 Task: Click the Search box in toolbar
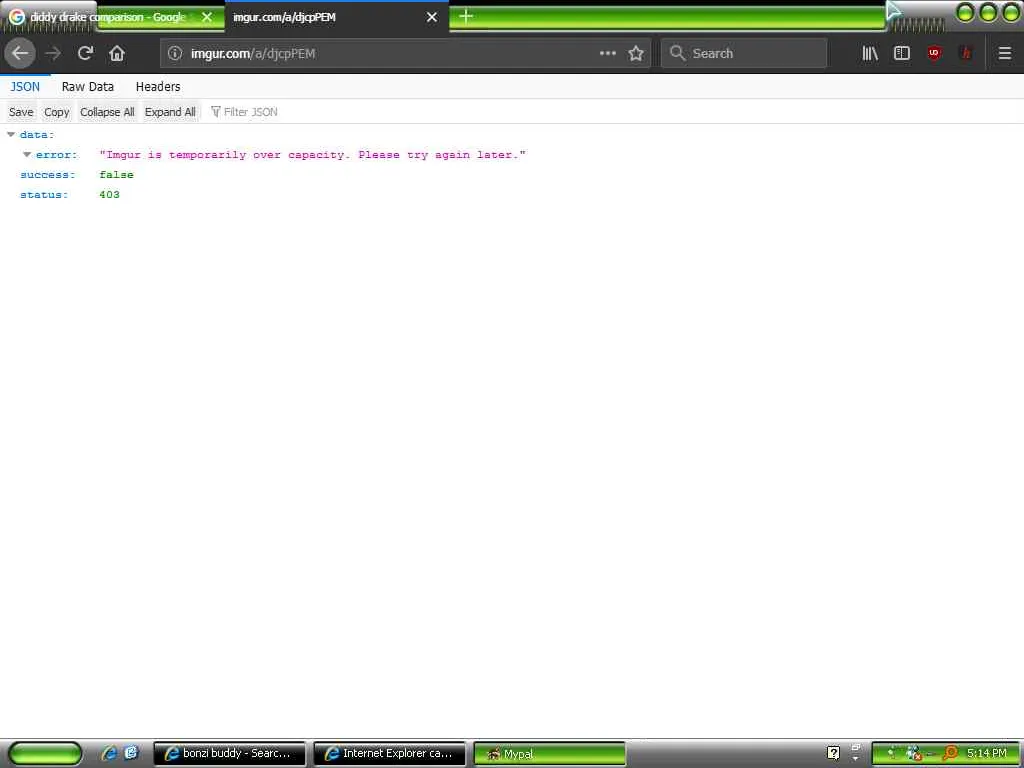point(743,53)
